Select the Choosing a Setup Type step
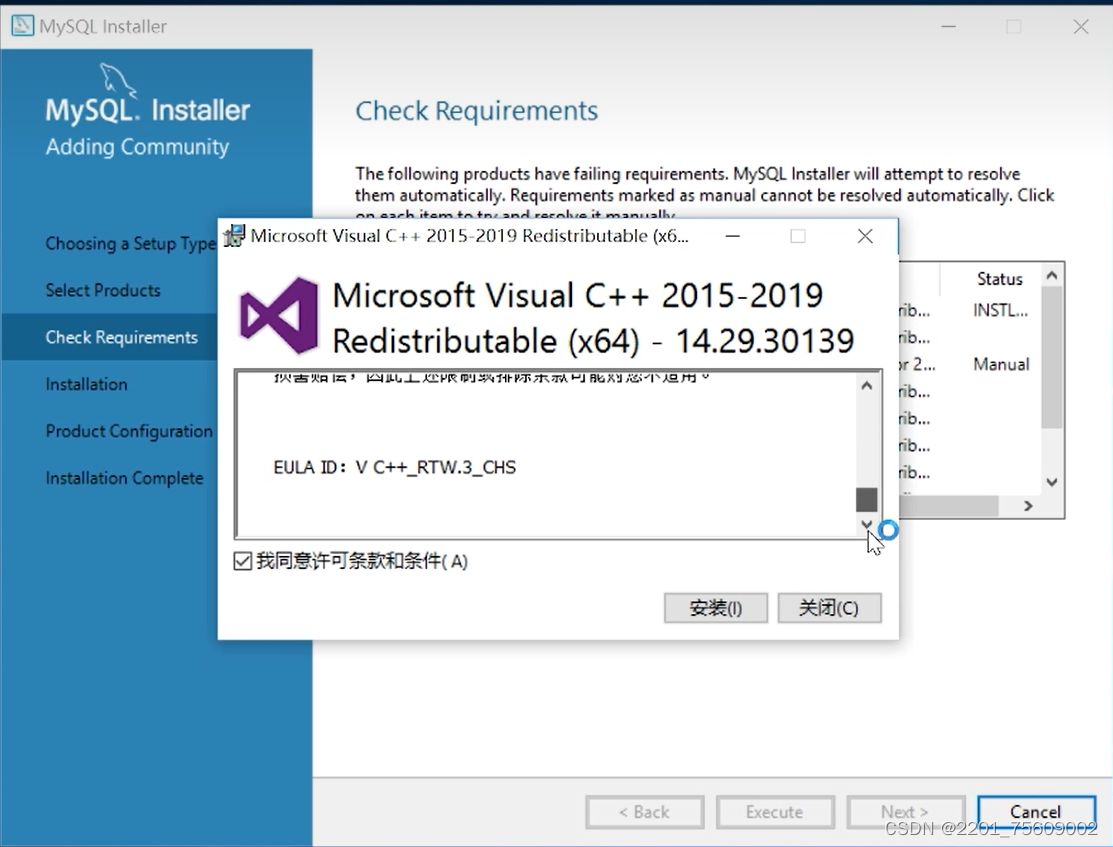This screenshot has height=847, width=1113. 130,244
